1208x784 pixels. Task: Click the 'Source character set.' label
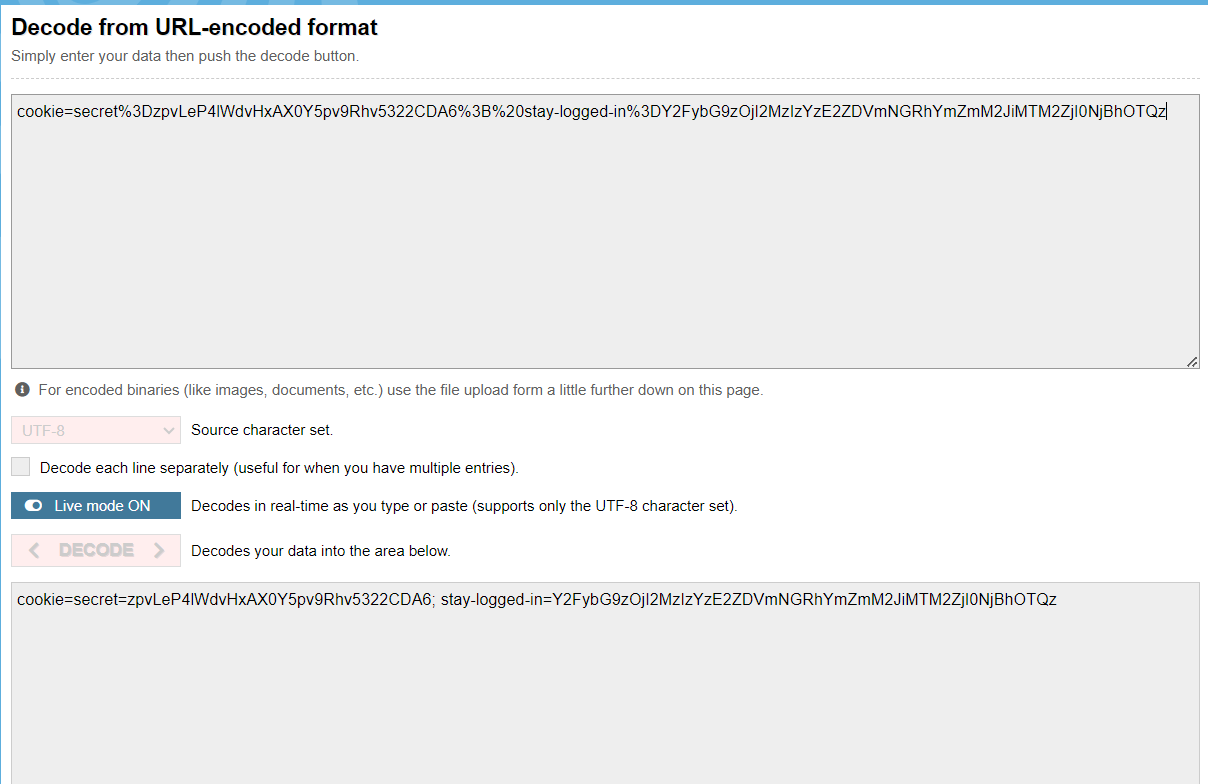click(262, 430)
